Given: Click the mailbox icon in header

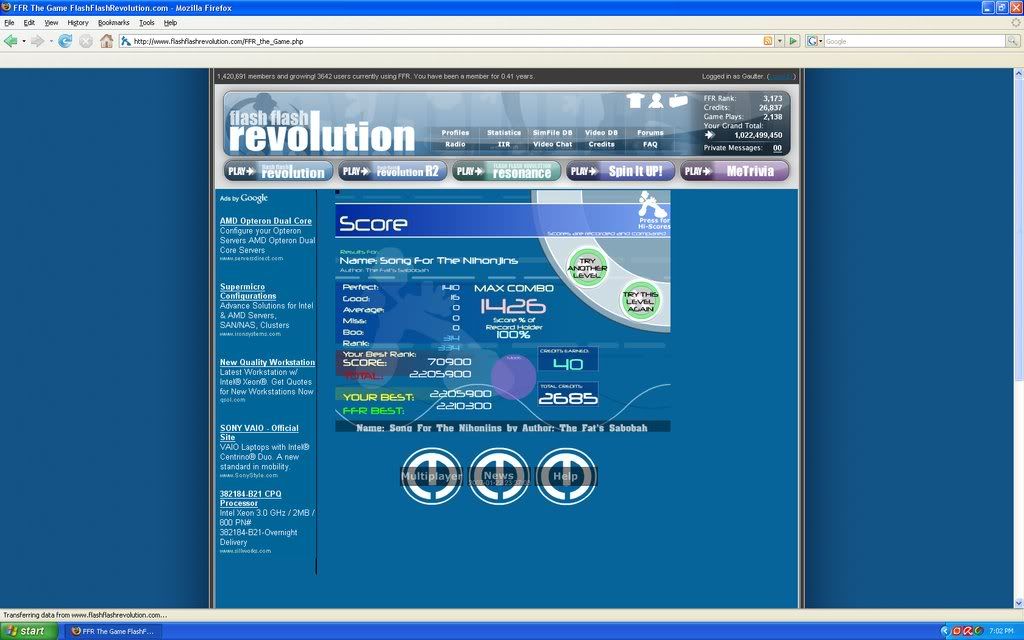Looking at the screenshot, I should (679, 100).
